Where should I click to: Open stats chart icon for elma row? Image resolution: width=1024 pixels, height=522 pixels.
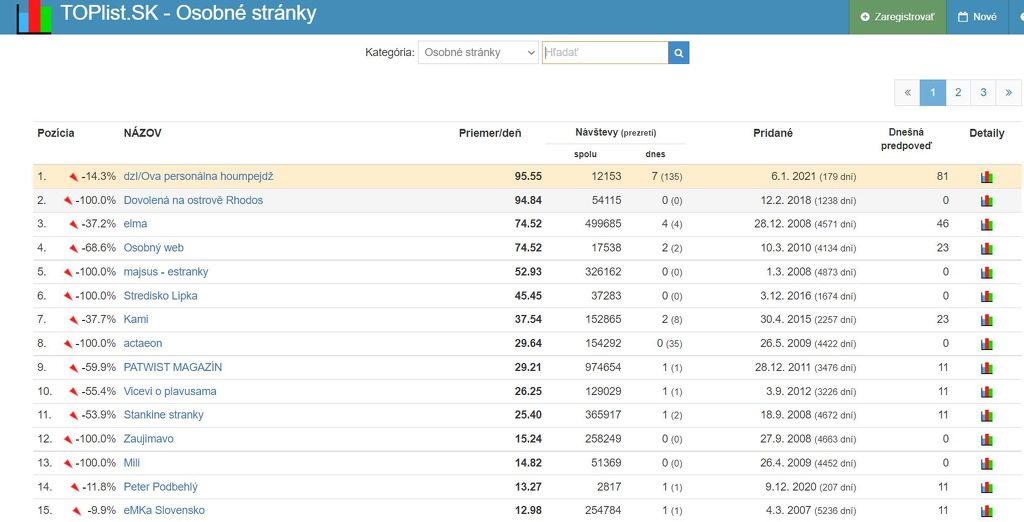[986, 224]
